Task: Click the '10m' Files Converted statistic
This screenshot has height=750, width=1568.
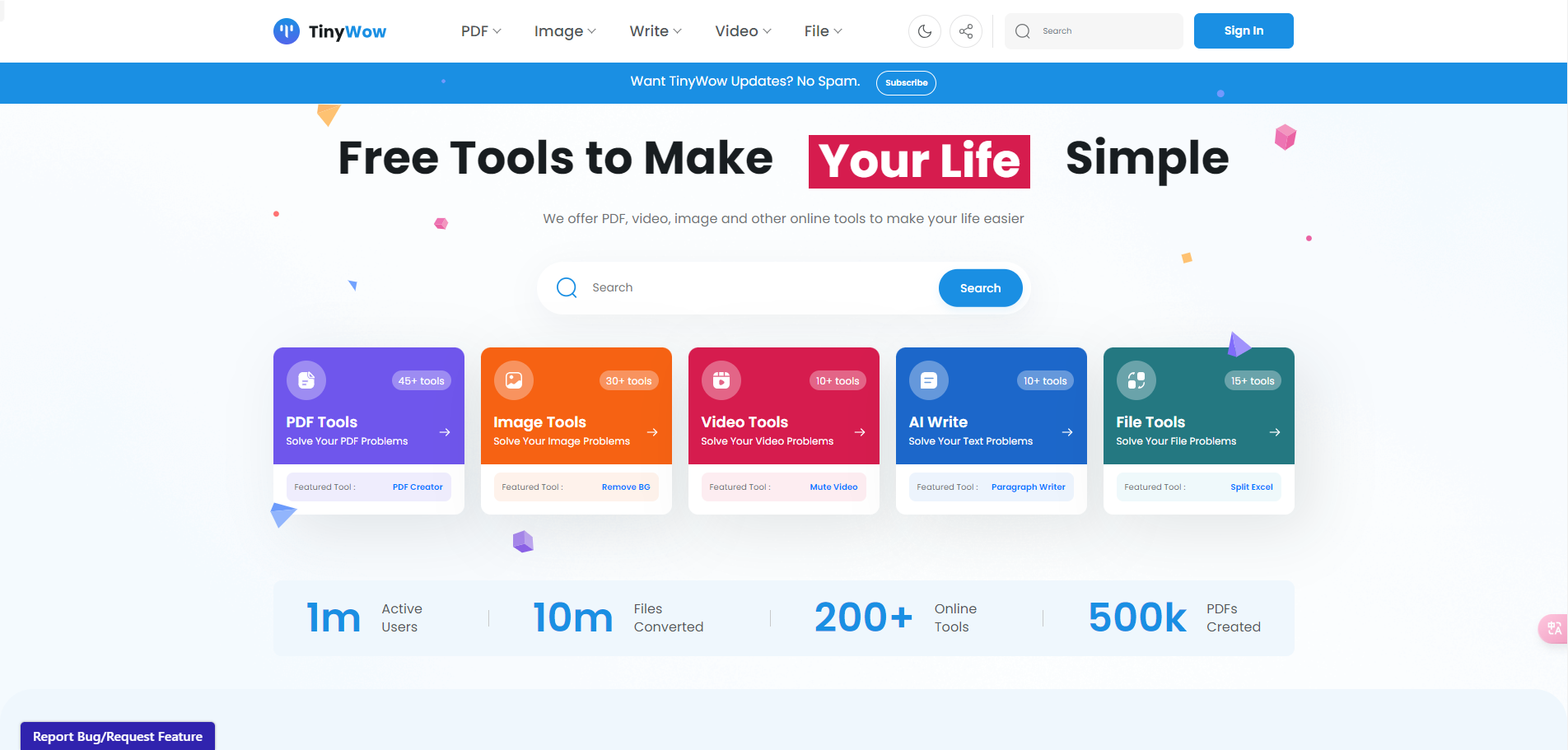Action: click(x=573, y=617)
